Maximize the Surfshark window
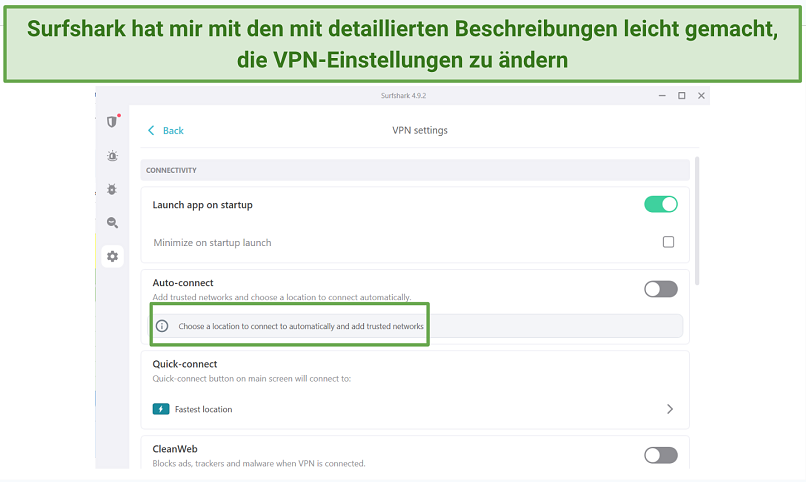 [x=682, y=96]
